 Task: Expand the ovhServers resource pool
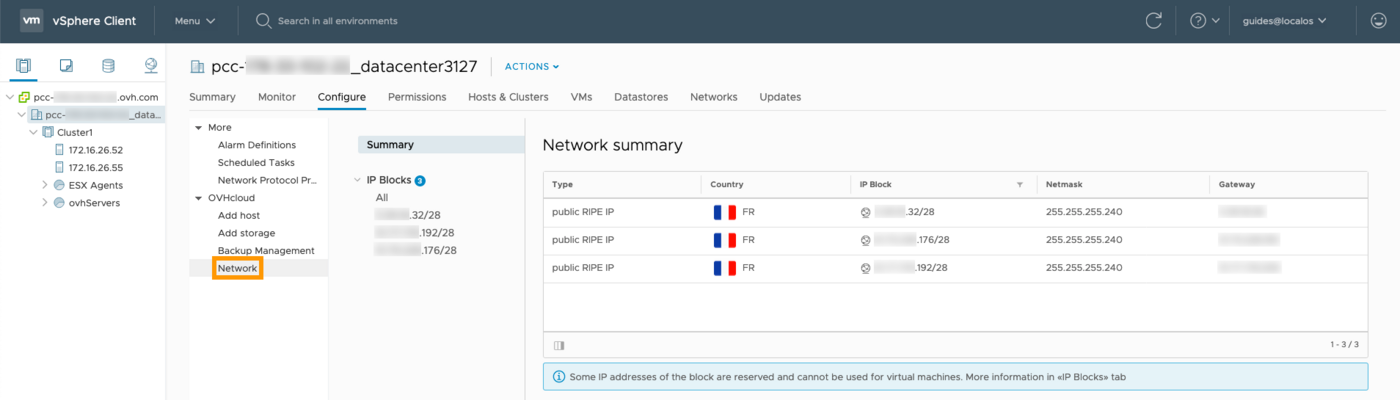pos(44,202)
